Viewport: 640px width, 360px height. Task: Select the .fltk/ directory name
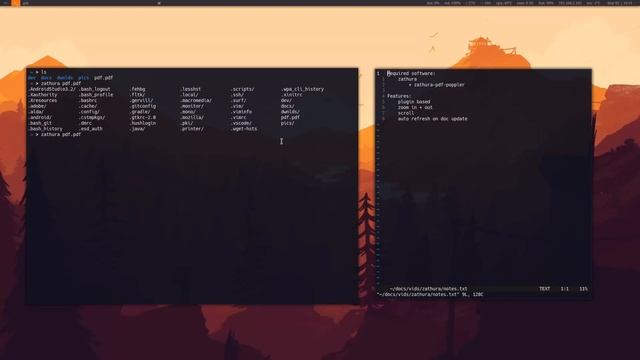[x=138, y=95]
